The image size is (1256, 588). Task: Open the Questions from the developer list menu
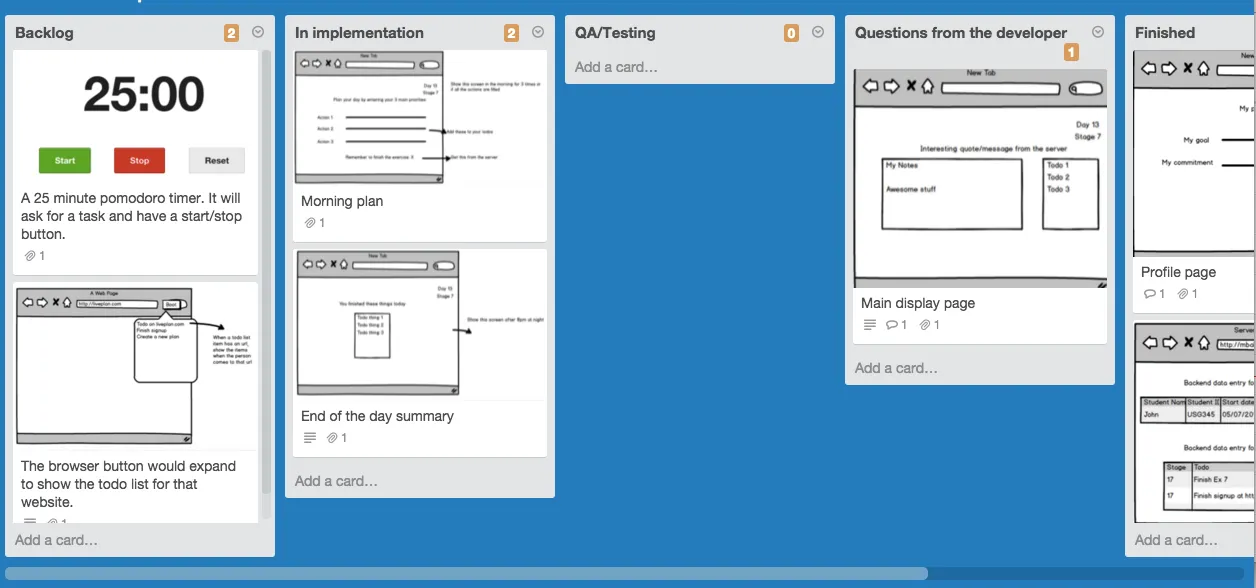(1098, 31)
